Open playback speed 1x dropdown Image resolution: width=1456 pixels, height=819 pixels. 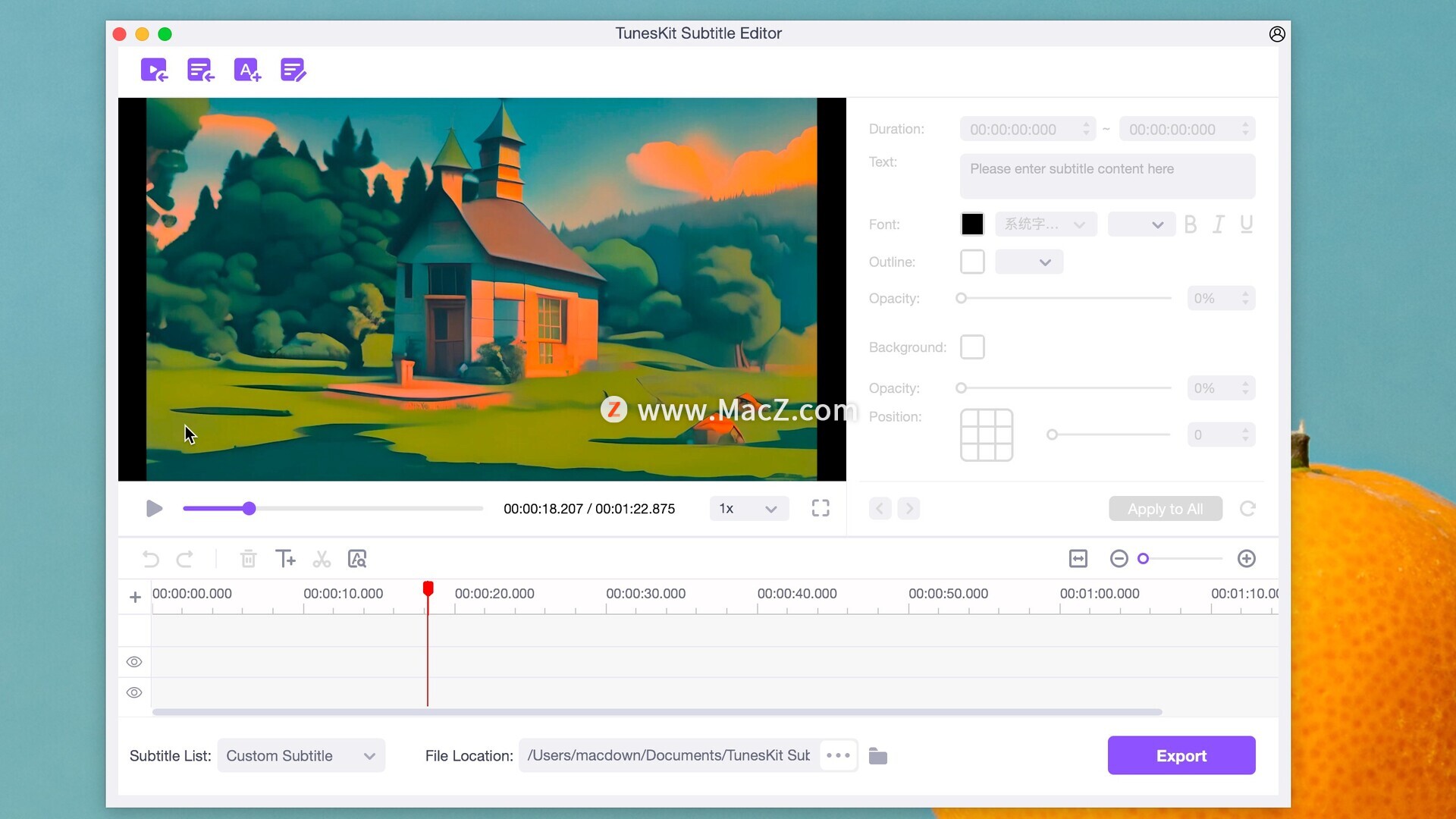coord(748,508)
